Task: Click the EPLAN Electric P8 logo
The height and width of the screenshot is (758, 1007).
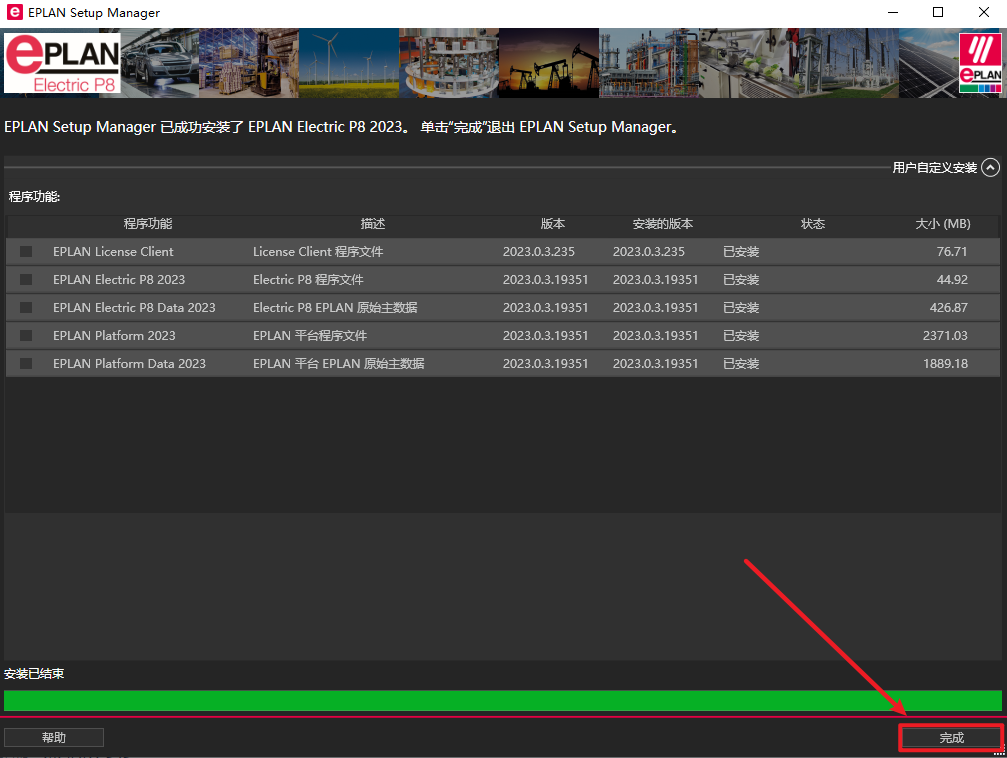Action: tap(62, 64)
